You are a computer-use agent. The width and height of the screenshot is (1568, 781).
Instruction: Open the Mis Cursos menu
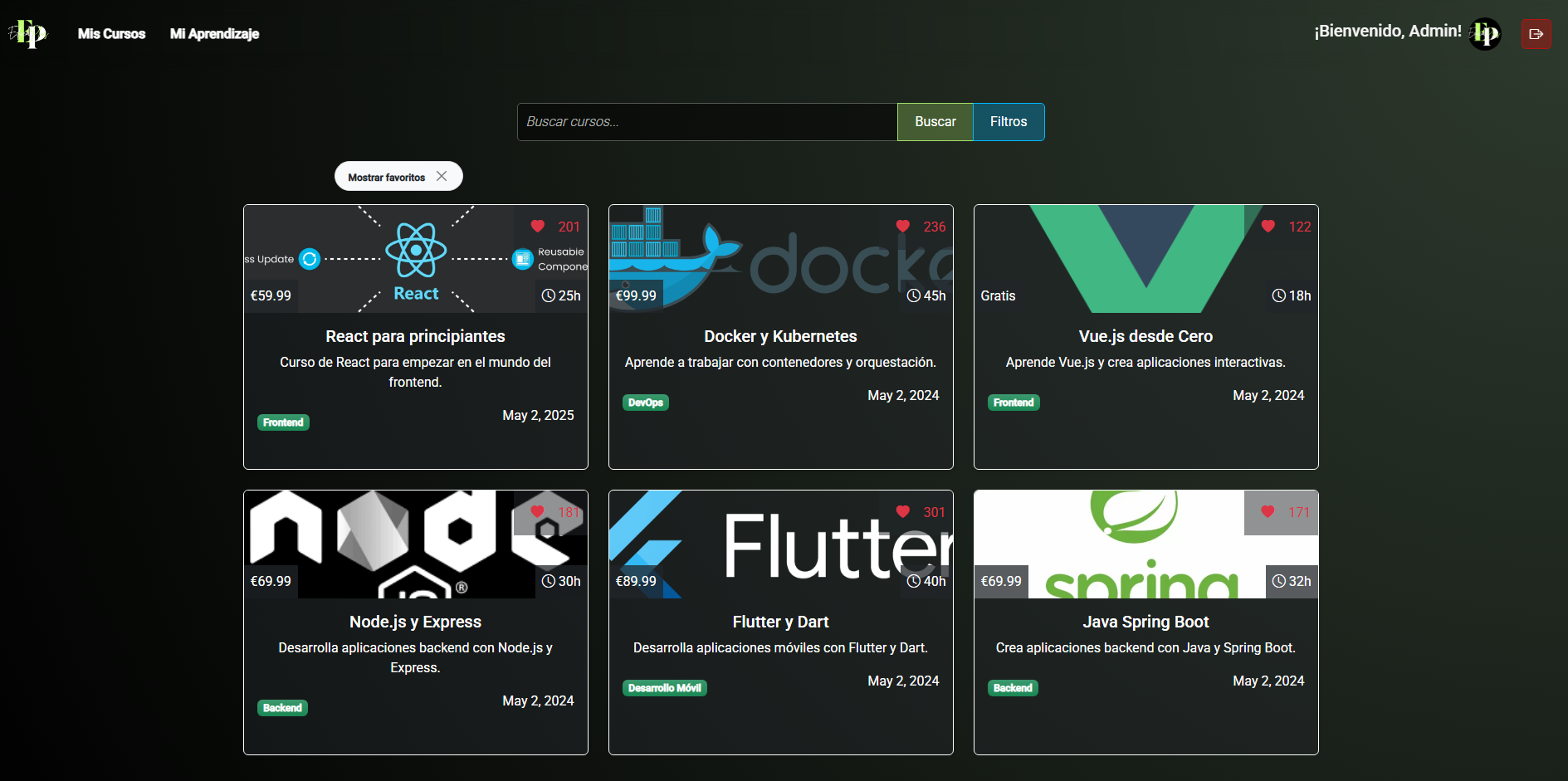pos(111,34)
